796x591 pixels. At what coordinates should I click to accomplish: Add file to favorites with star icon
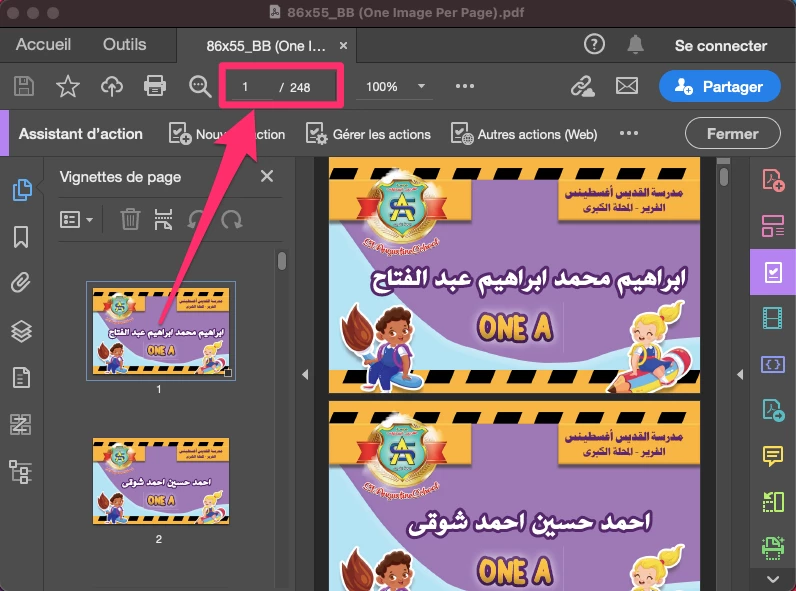pyautogui.click(x=68, y=86)
